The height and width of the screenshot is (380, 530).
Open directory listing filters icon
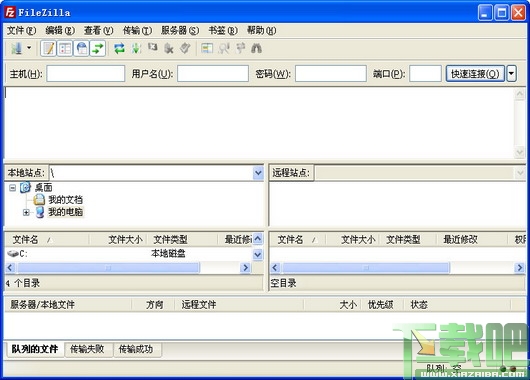[207, 48]
